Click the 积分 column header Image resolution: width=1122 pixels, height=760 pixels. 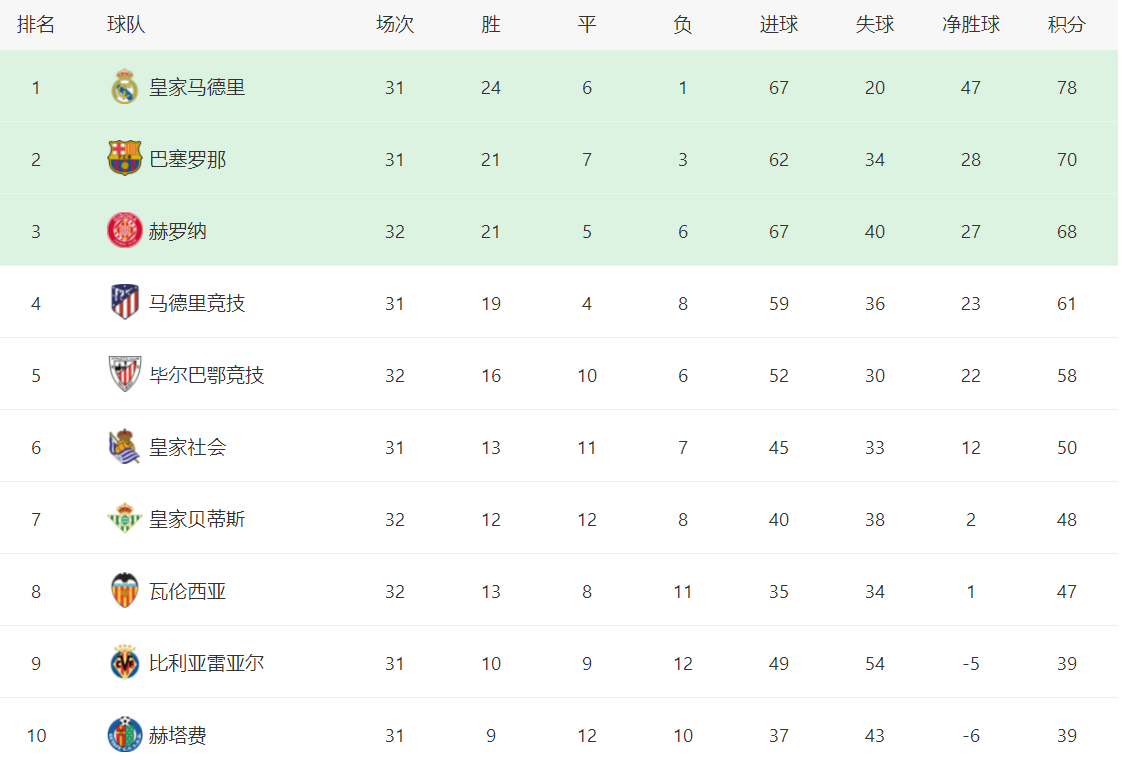tap(1066, 25)
